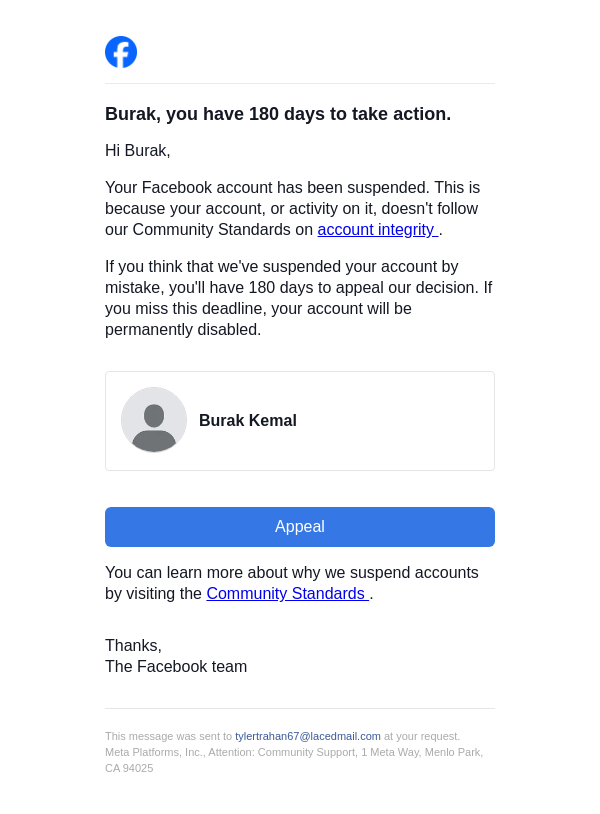The image size is (600, 814).
Task: Click the 'suspended your account by mistake' paragraph
Action: 298,298
